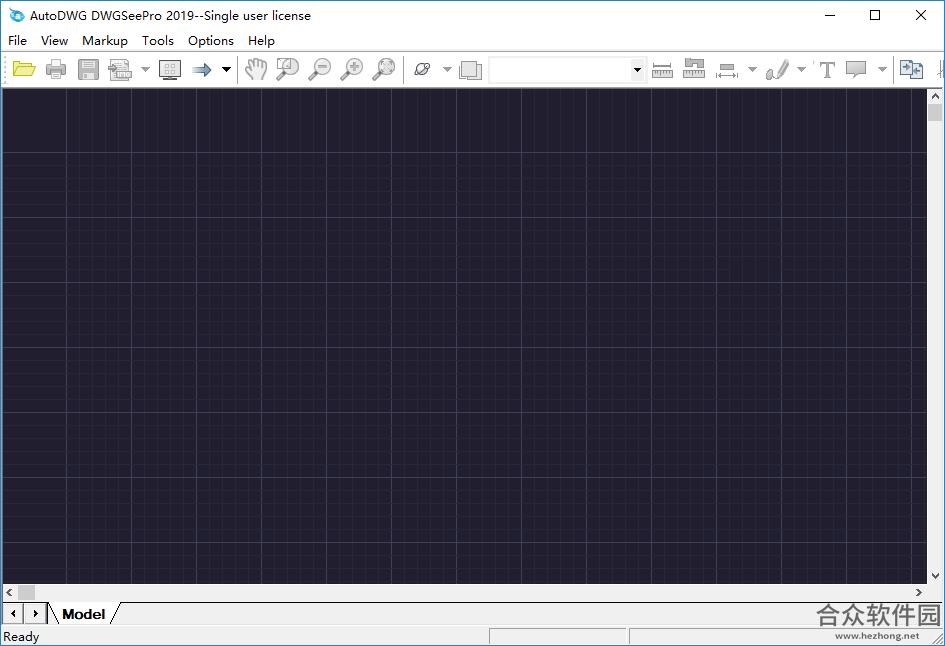Open the View menu
Viewport: 945px width, 646px height.
pyautogui.click(x=54, y=40)
